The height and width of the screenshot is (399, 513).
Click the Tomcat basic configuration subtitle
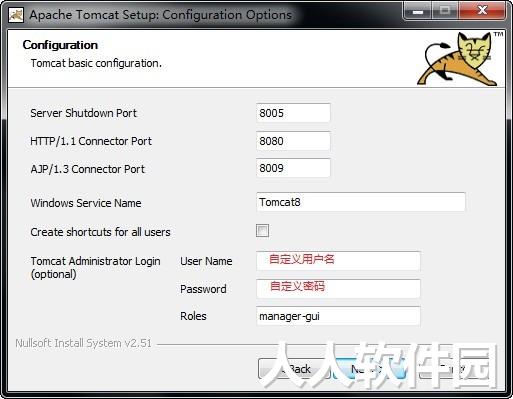click(x=96, y=63)
